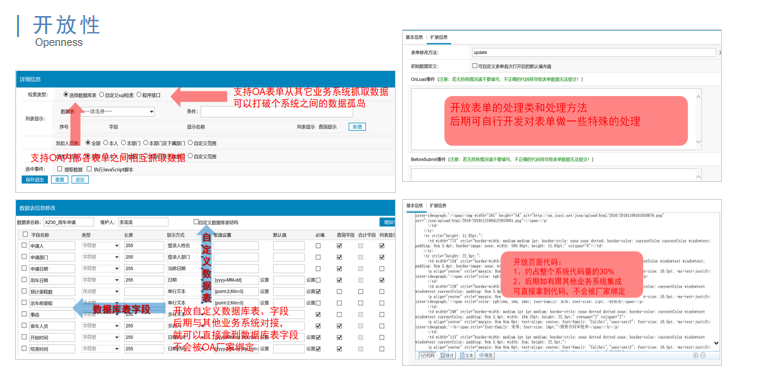The height and width of the screenshot is (383, 763).
Task: Click up arrow of OnLoad textarea scrollbar
Action: 698,96
